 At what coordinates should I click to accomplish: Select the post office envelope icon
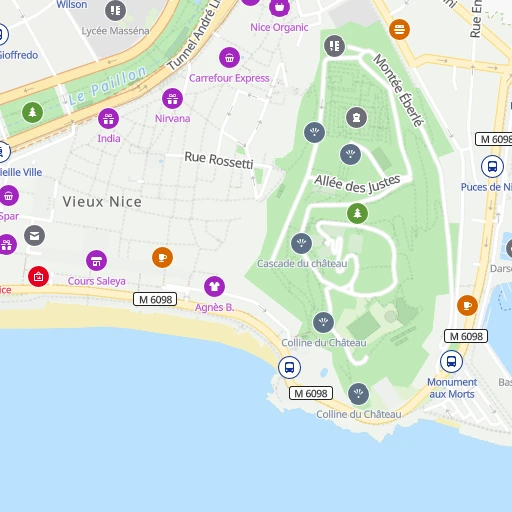[x=35, y=236]
